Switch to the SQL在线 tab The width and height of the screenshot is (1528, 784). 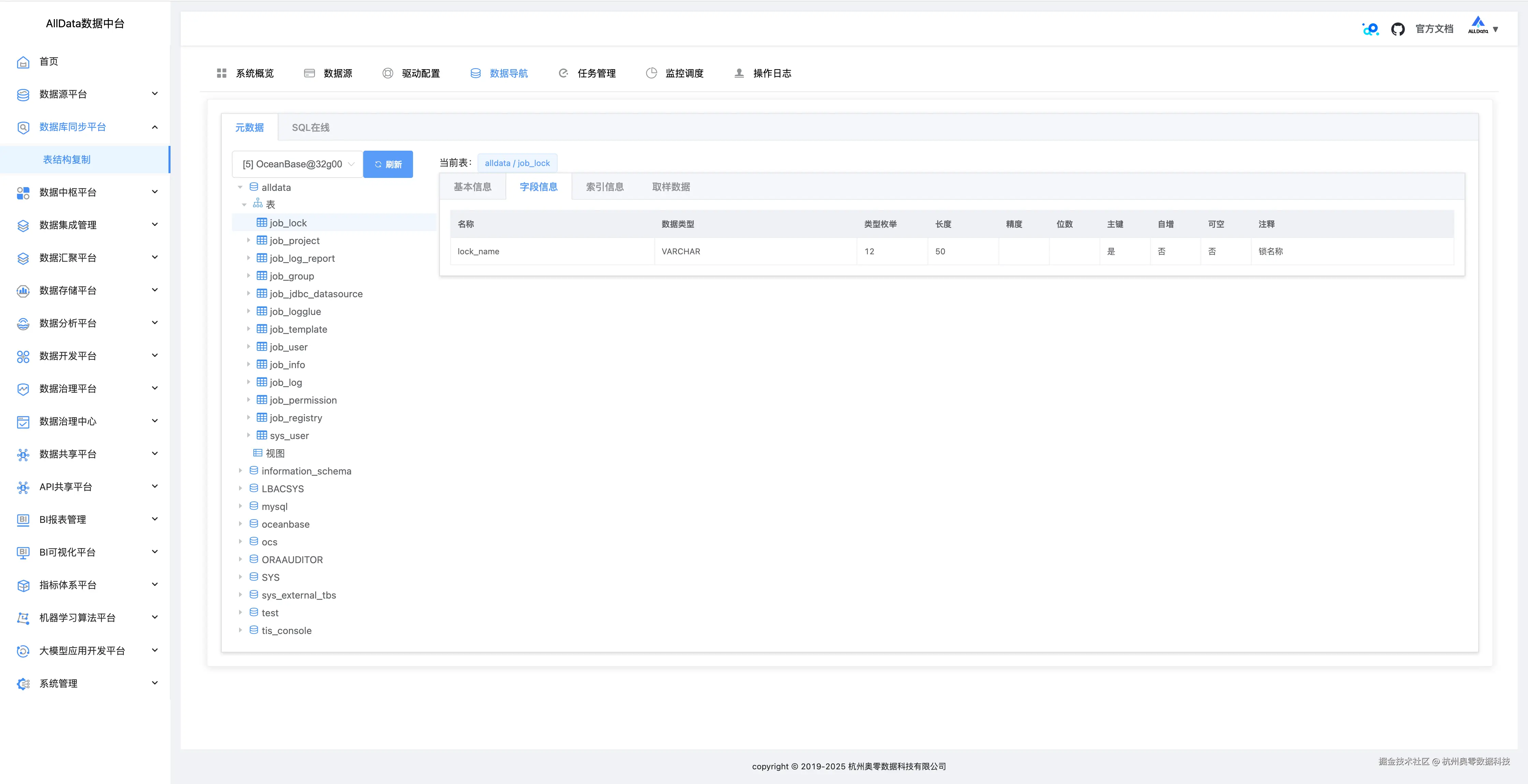click(310, 127)
